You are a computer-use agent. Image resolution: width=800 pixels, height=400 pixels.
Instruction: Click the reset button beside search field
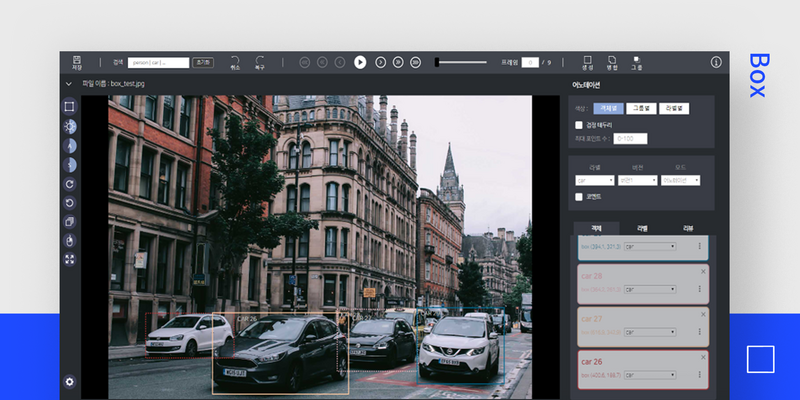[202, 62]
